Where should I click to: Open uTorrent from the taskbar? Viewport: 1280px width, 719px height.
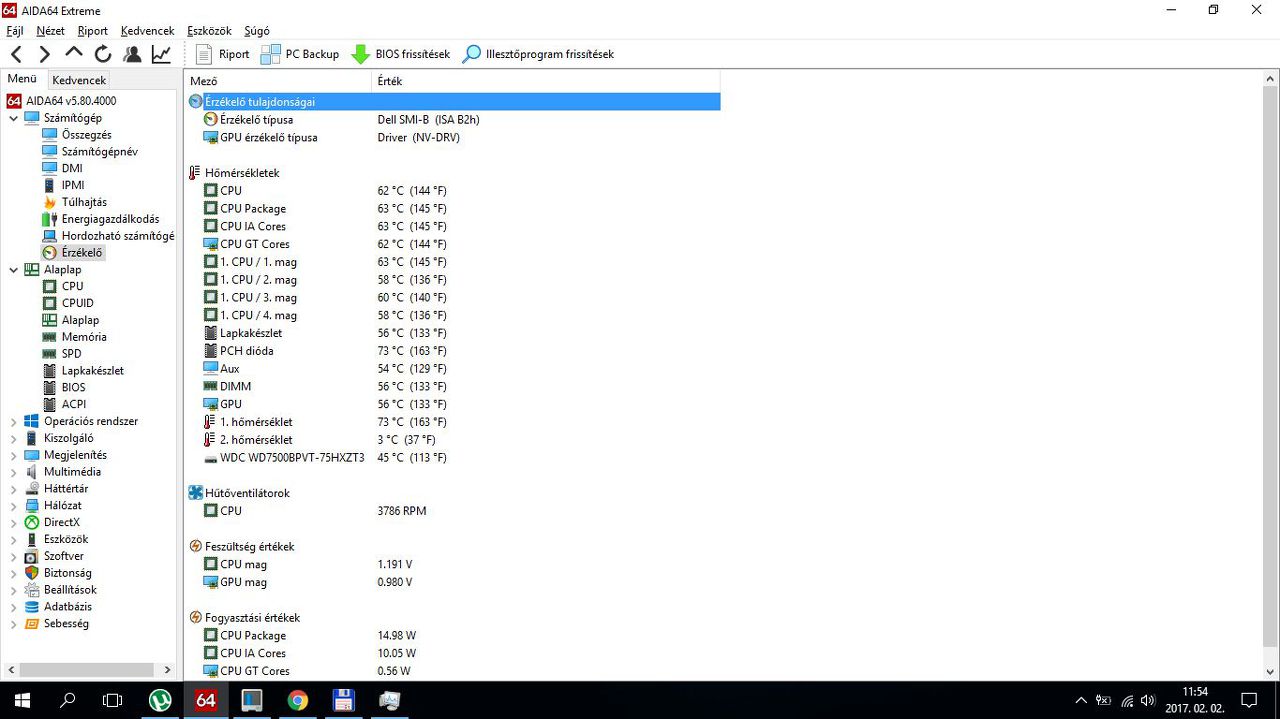[160, 700]
